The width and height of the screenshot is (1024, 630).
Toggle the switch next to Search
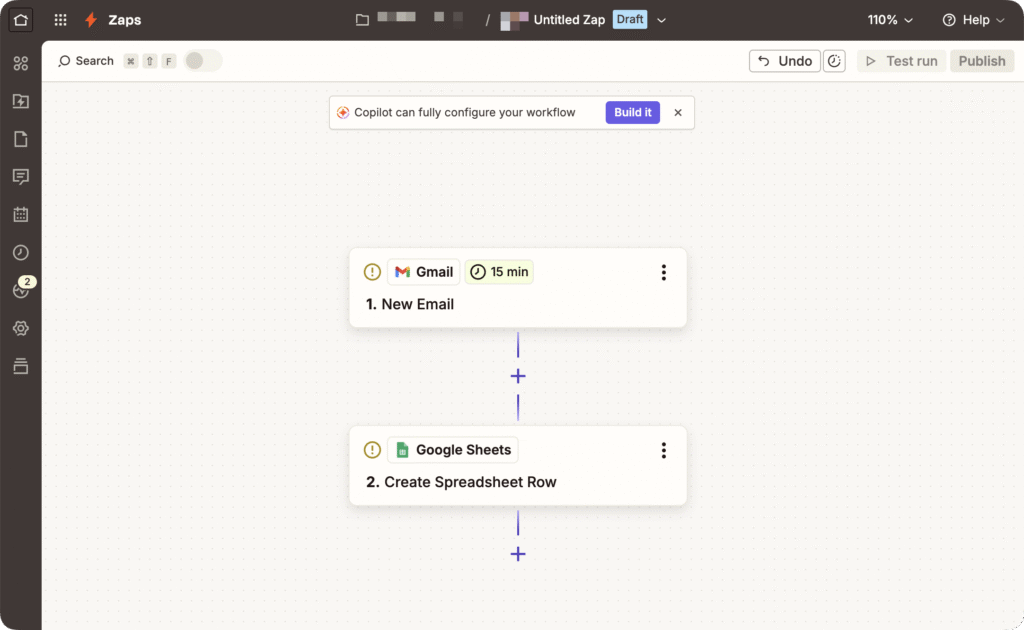tap(203, 61)
